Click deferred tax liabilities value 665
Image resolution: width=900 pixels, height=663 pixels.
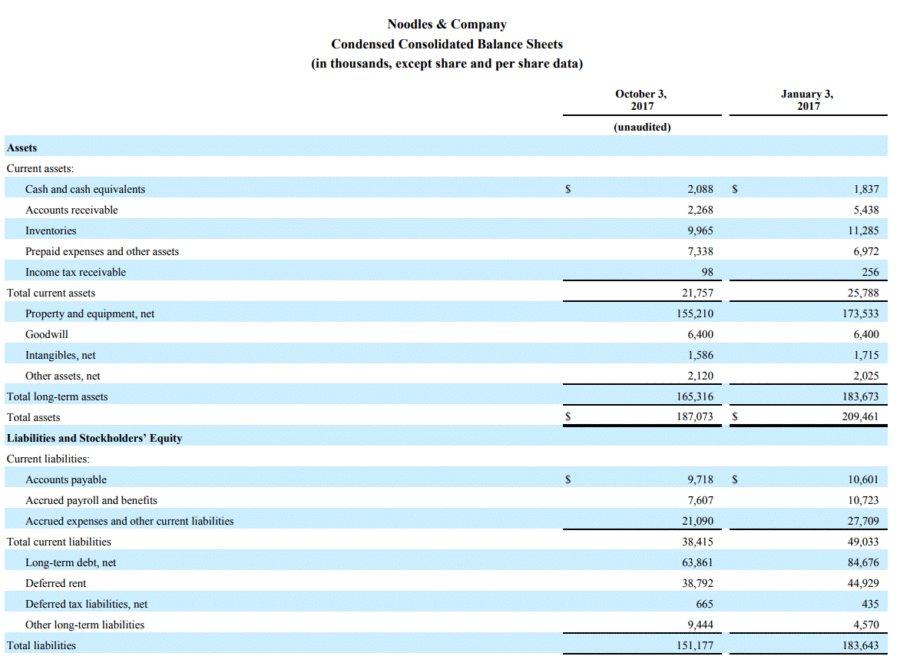point(704,604)
